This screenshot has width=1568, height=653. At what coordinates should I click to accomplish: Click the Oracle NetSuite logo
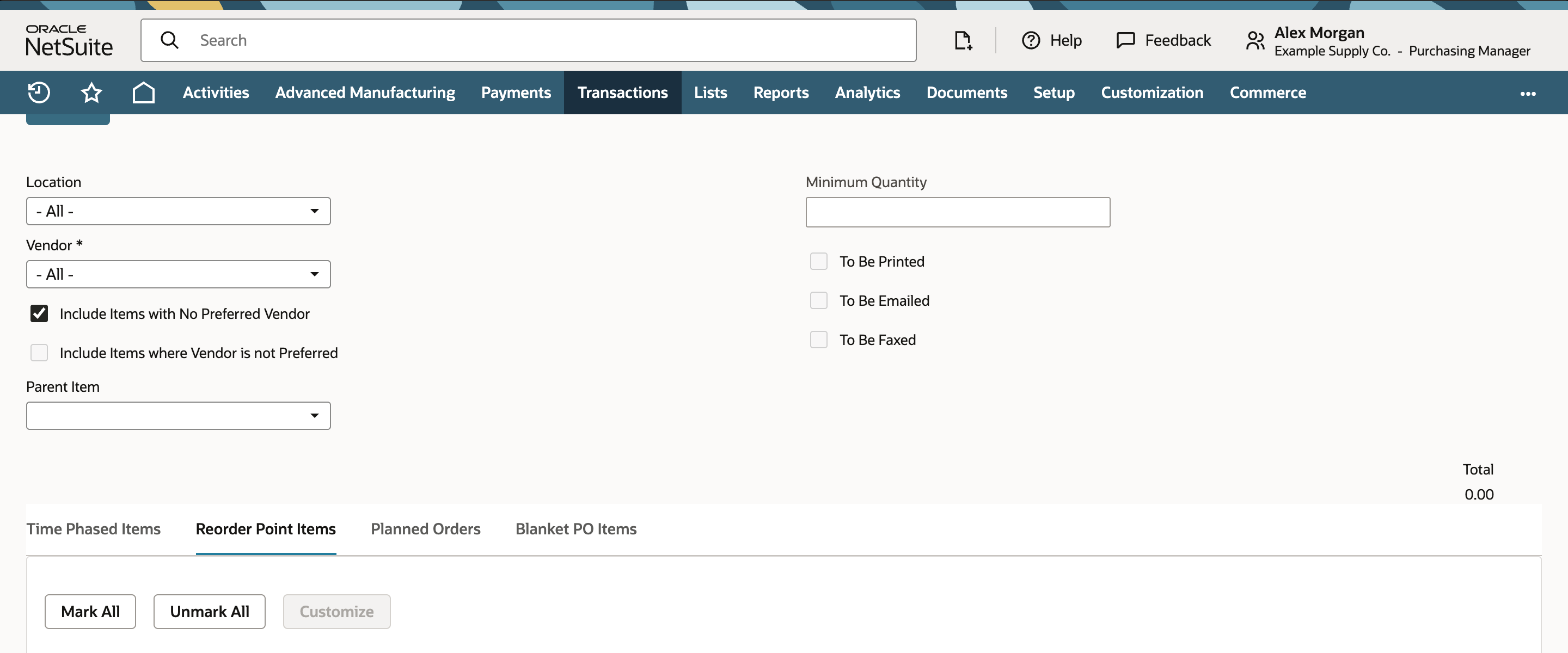[69, 40]
